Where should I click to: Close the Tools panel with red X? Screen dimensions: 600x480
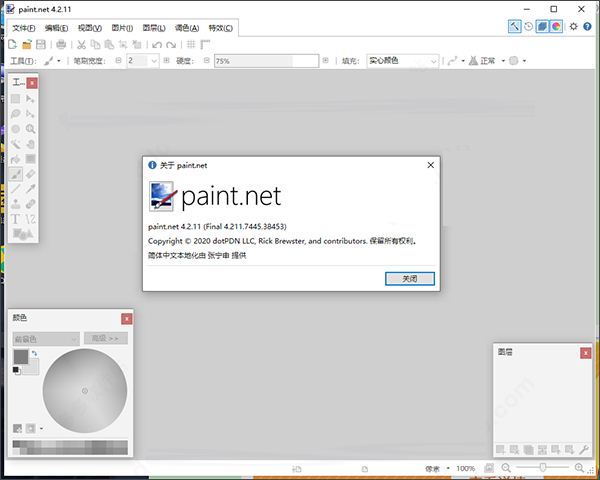click(32, 83)
